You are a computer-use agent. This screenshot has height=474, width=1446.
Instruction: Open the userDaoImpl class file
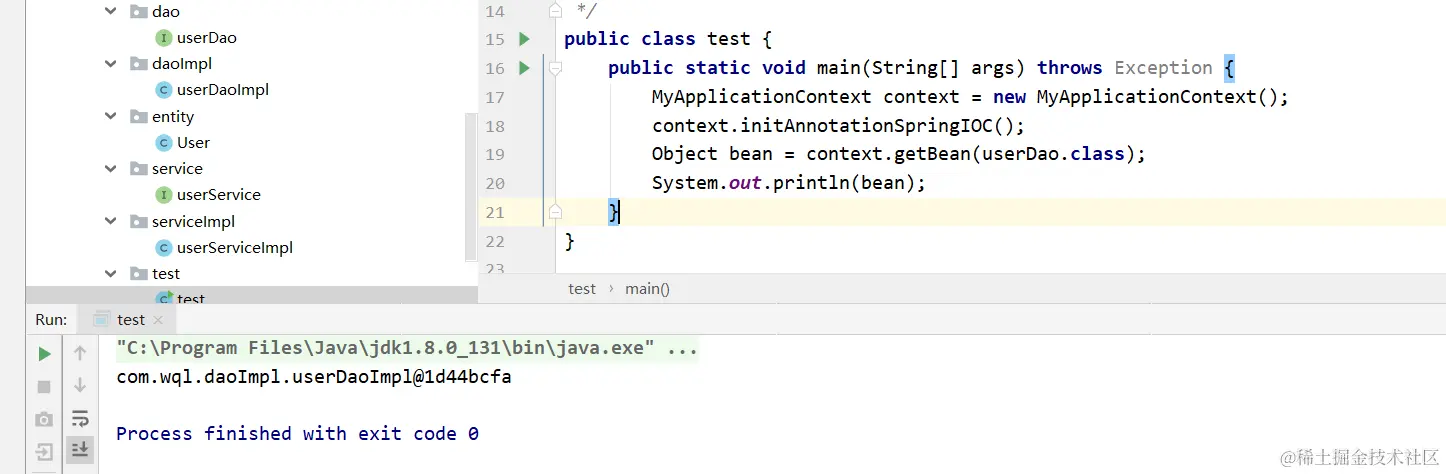click(x=222, y=90)
